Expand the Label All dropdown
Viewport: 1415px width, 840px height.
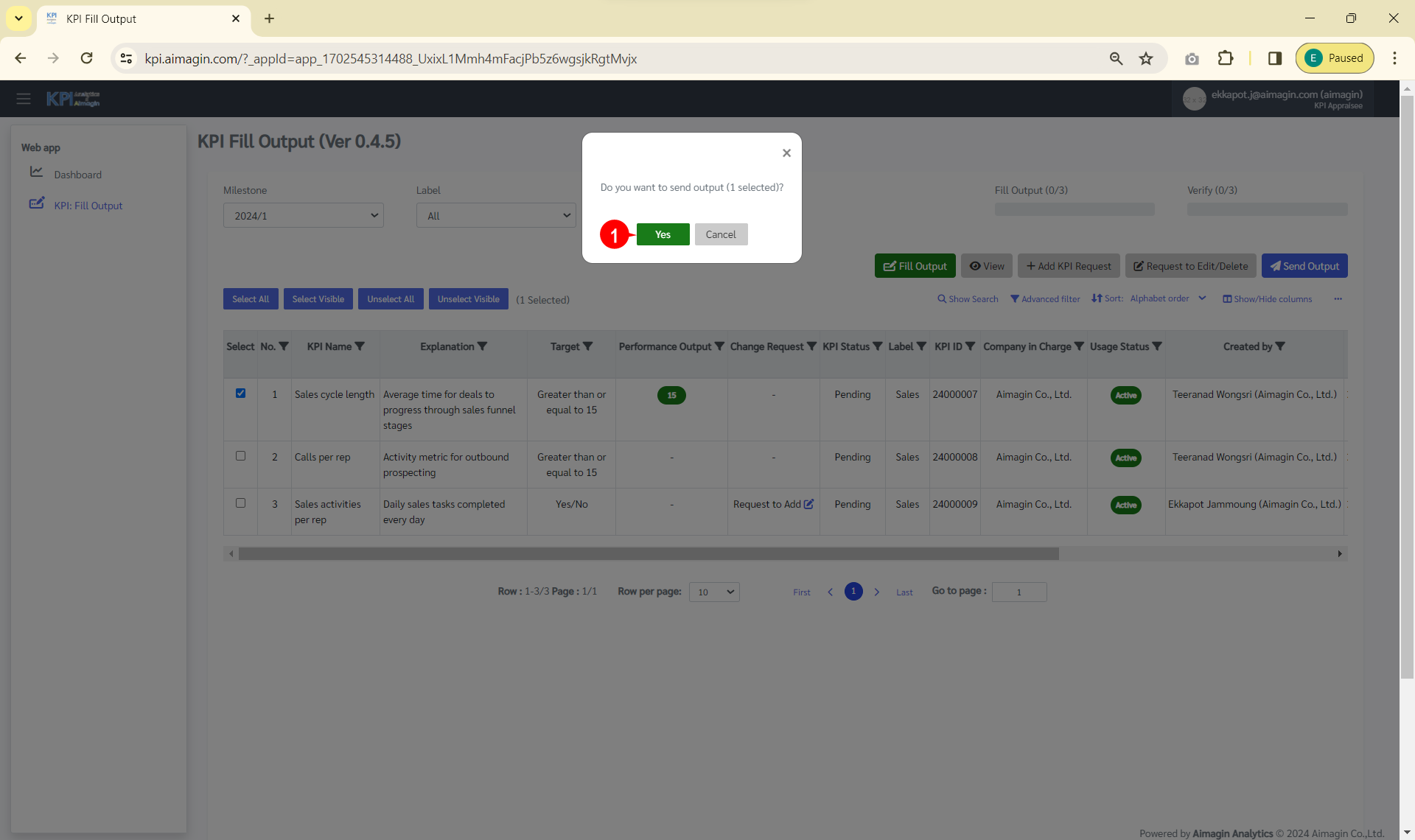coord(496,215)
